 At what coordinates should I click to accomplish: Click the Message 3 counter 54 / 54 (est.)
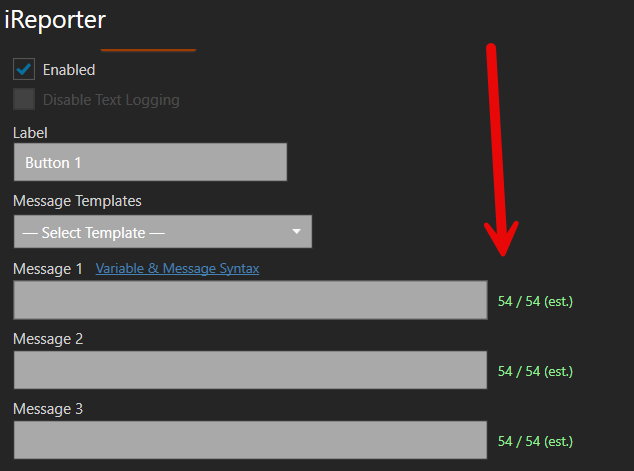(x=535, y=441)
